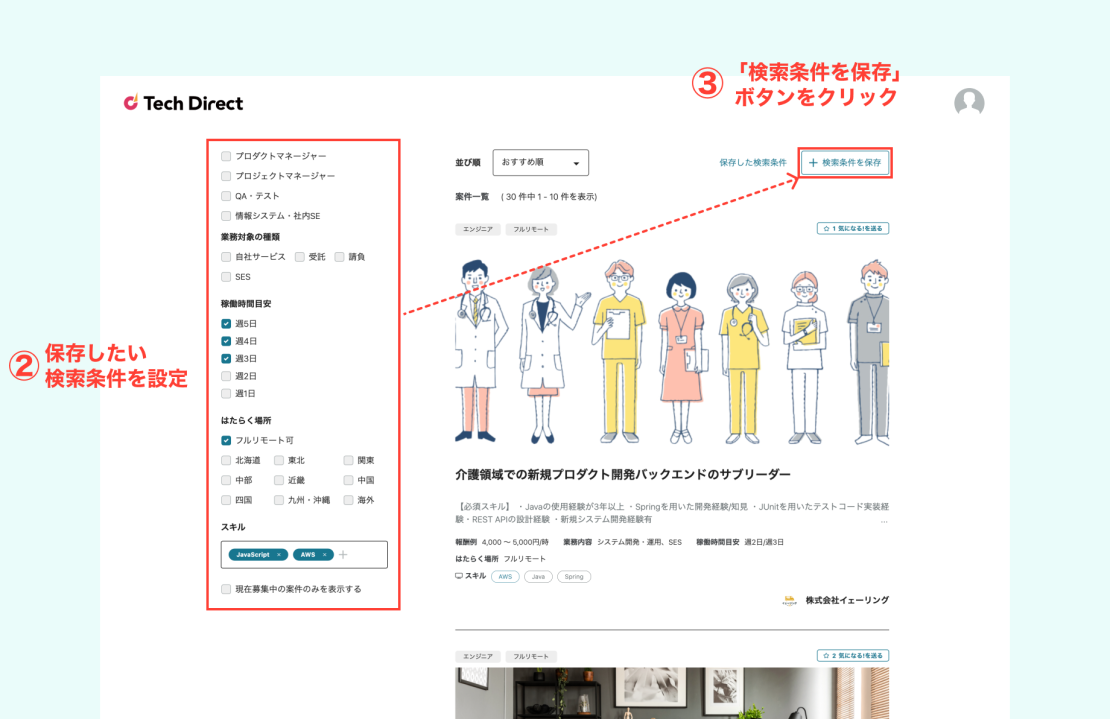Tick the QA・テスト checkbox
Screen dimensions: 1110x719
[x=226, y=196]
